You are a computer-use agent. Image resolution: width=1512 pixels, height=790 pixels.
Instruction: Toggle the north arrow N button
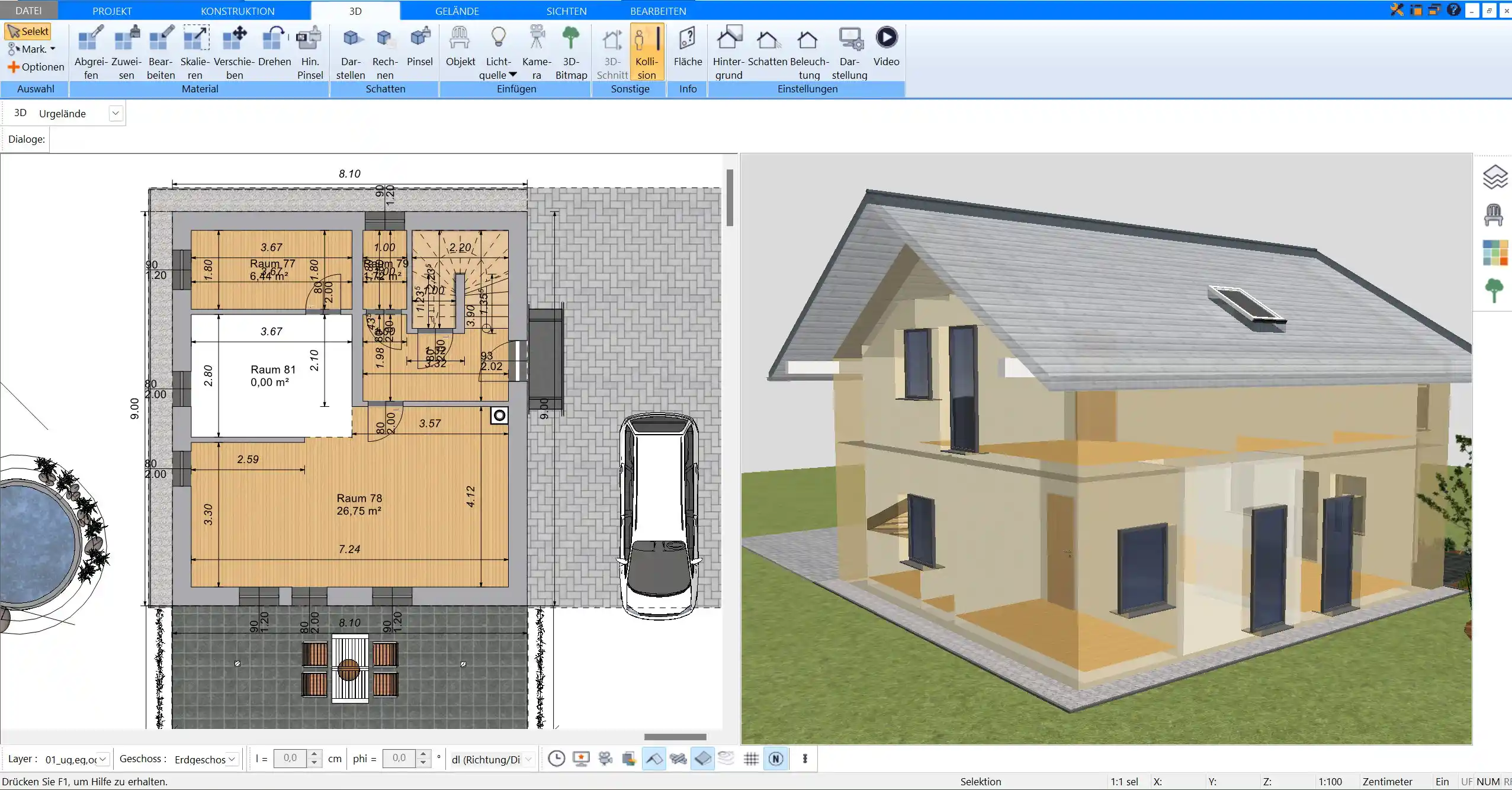pyautogui.click(x=776, y=759)
